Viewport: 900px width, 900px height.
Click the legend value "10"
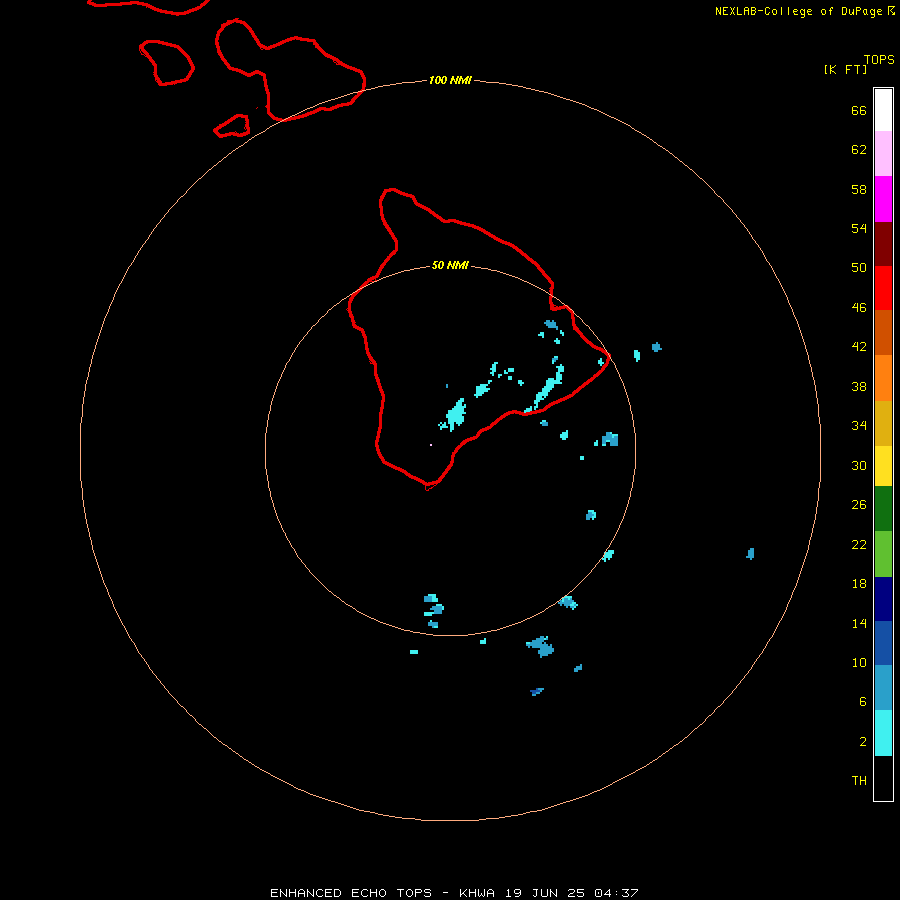tap(859, 663)
